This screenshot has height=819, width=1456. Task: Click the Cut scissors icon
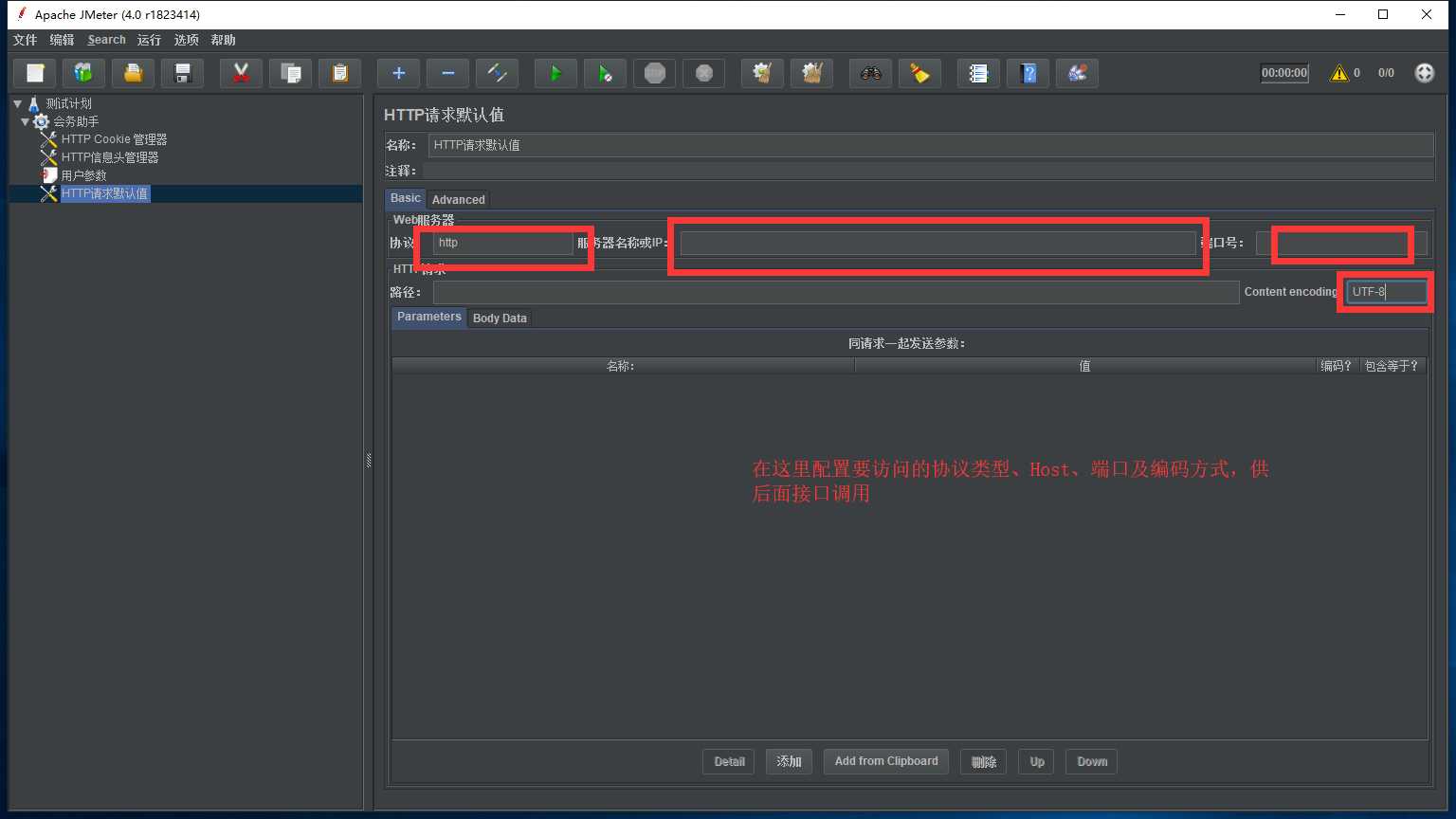point(241,73)
